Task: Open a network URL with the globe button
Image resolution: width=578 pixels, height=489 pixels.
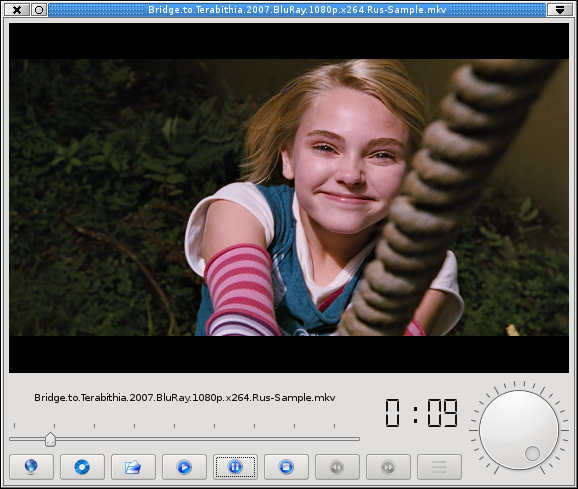Action: [x=31, y=467]
